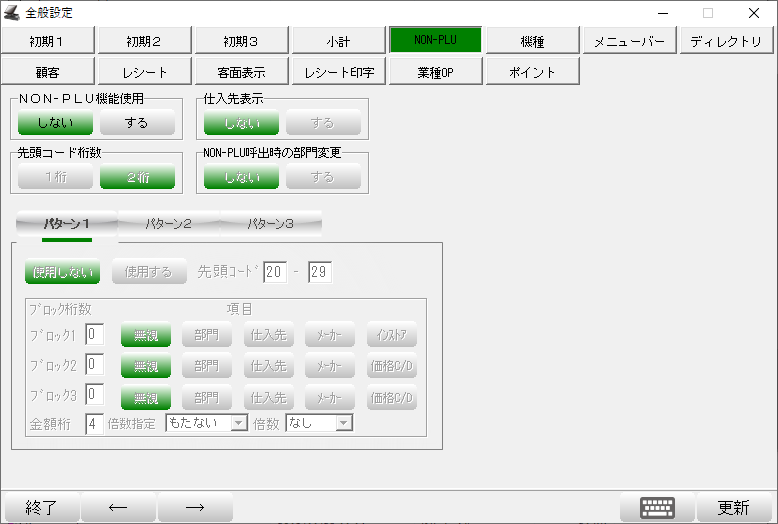Image resolution: width=778 pixels, height=524 pixels.
Task: Click the 使用する button in pattern panel
Action: coord(148,272)
